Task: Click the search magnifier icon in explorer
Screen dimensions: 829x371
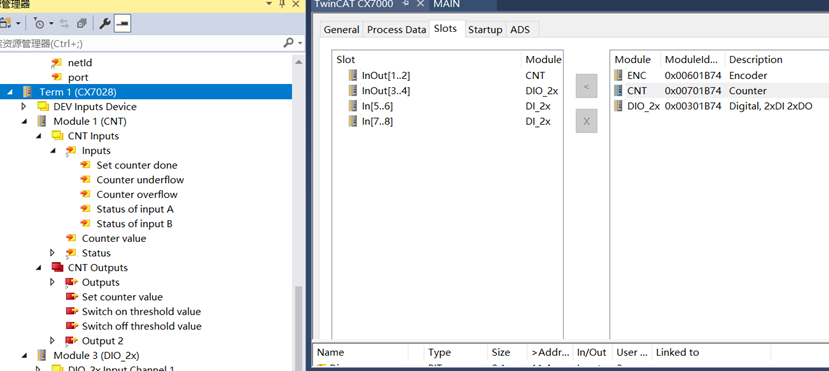Action: point(289,43)
